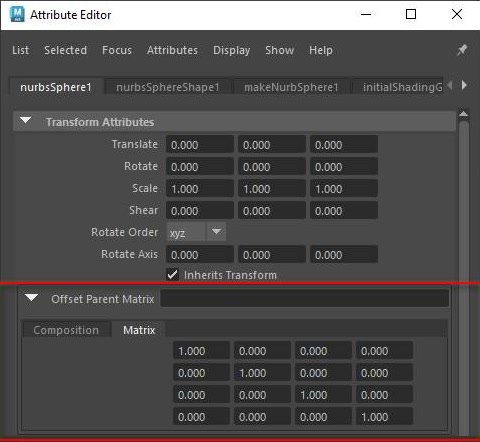Click the Shear attribute label
The width and height of the screenshot is (480, 442).
point(144,210)
